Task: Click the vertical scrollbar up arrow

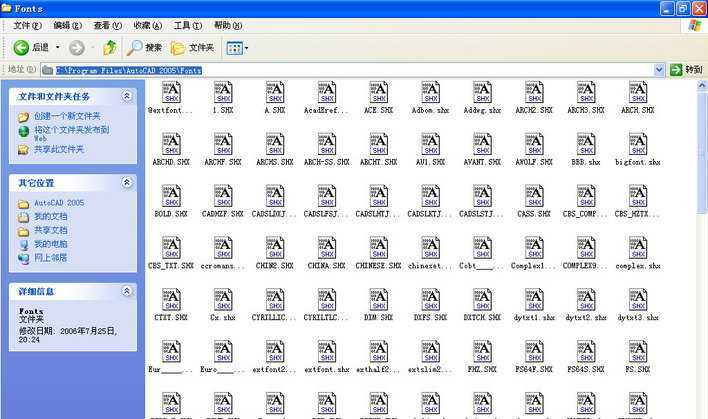Action: coord(702,84)
